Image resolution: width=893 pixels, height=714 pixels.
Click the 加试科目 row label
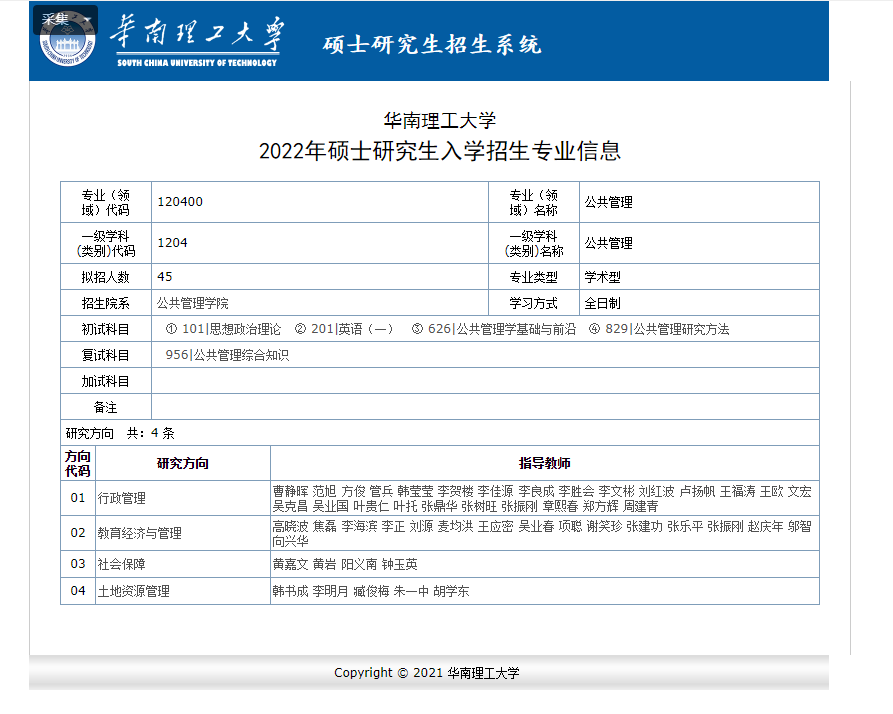[105, 381]
